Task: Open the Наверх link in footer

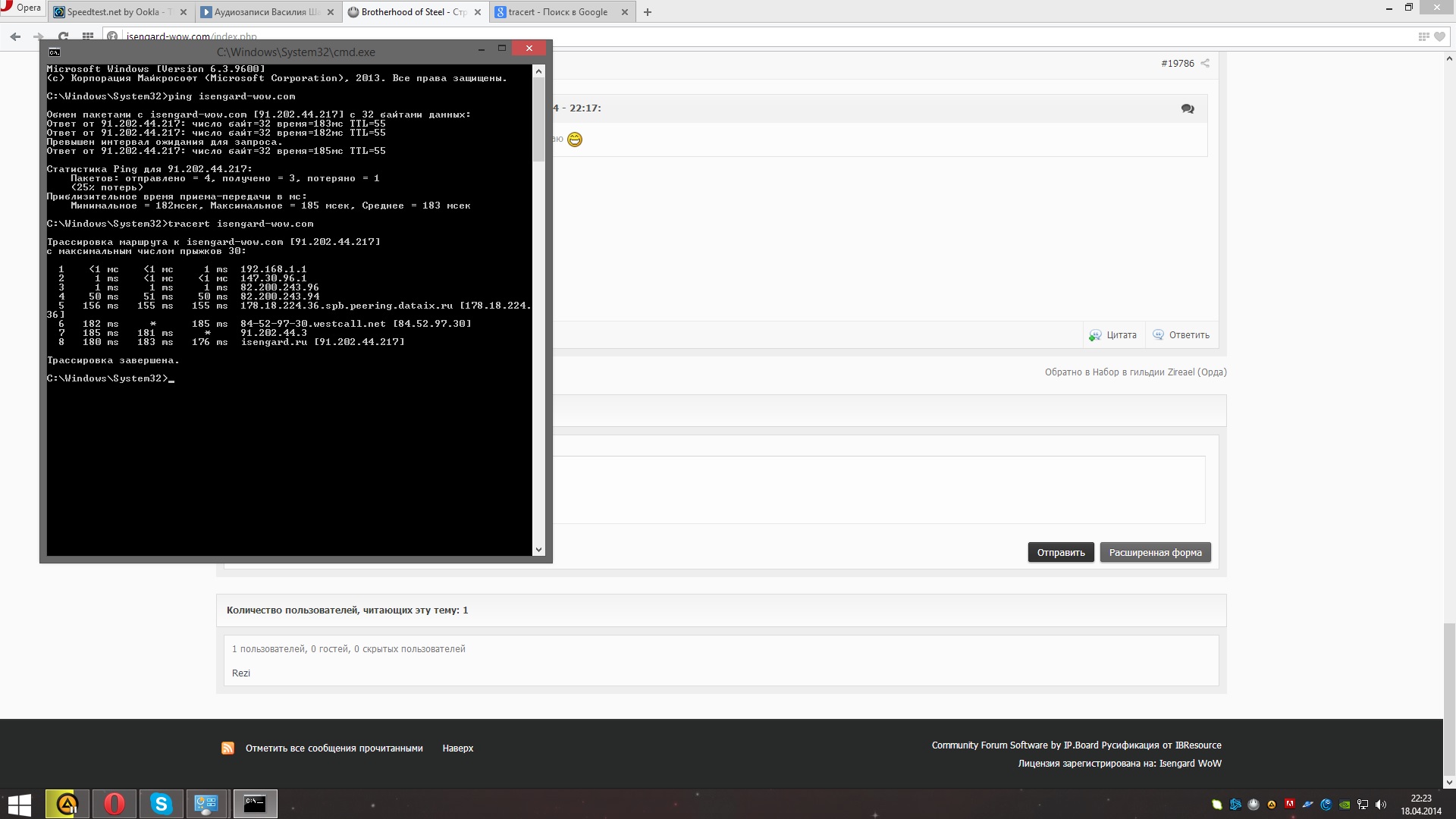Action: point(458,748)
